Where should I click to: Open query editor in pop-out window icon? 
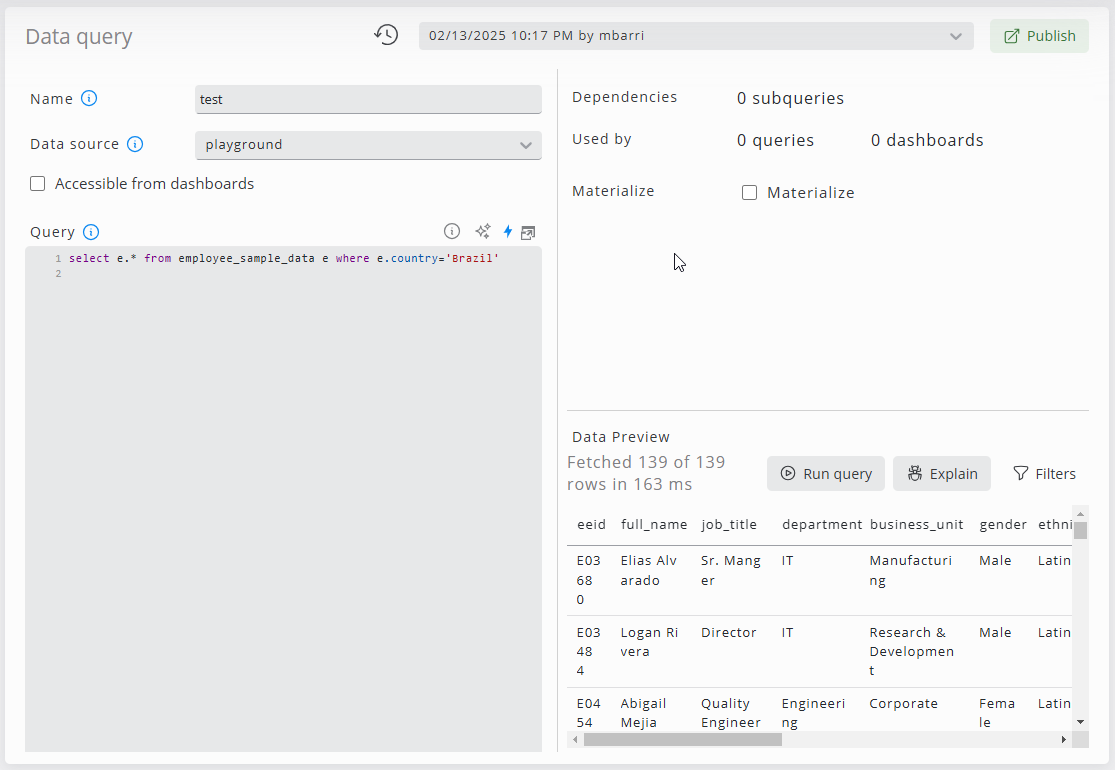[x=528, y=231]
